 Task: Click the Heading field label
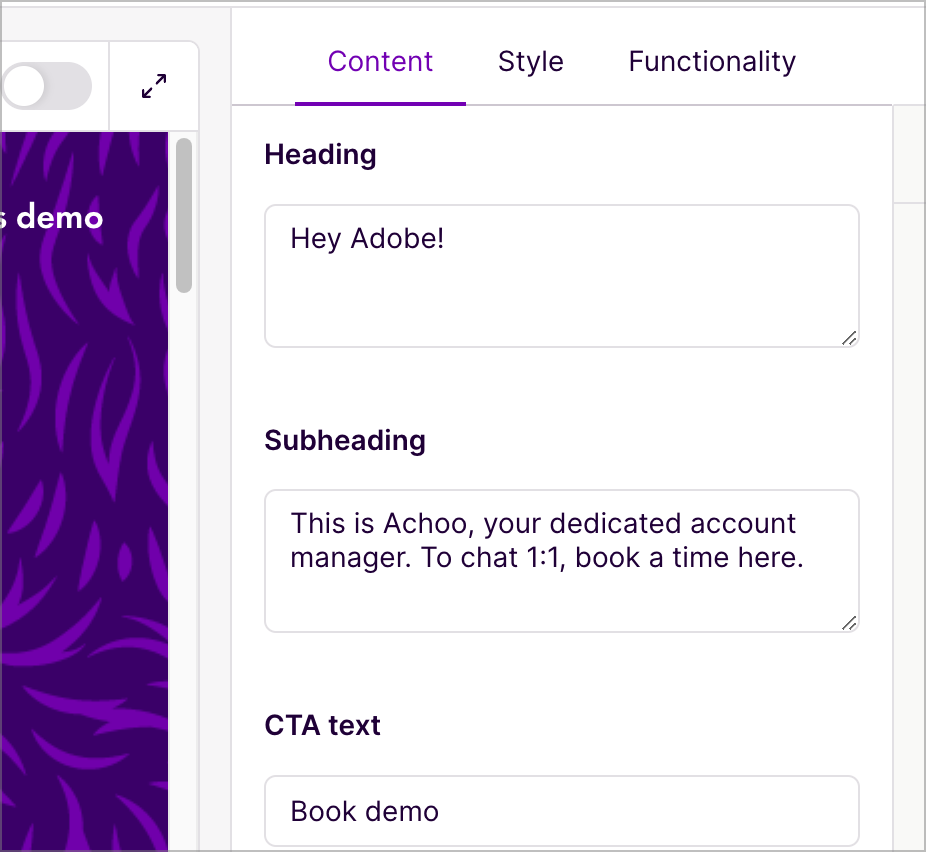(x=320, y=155)
